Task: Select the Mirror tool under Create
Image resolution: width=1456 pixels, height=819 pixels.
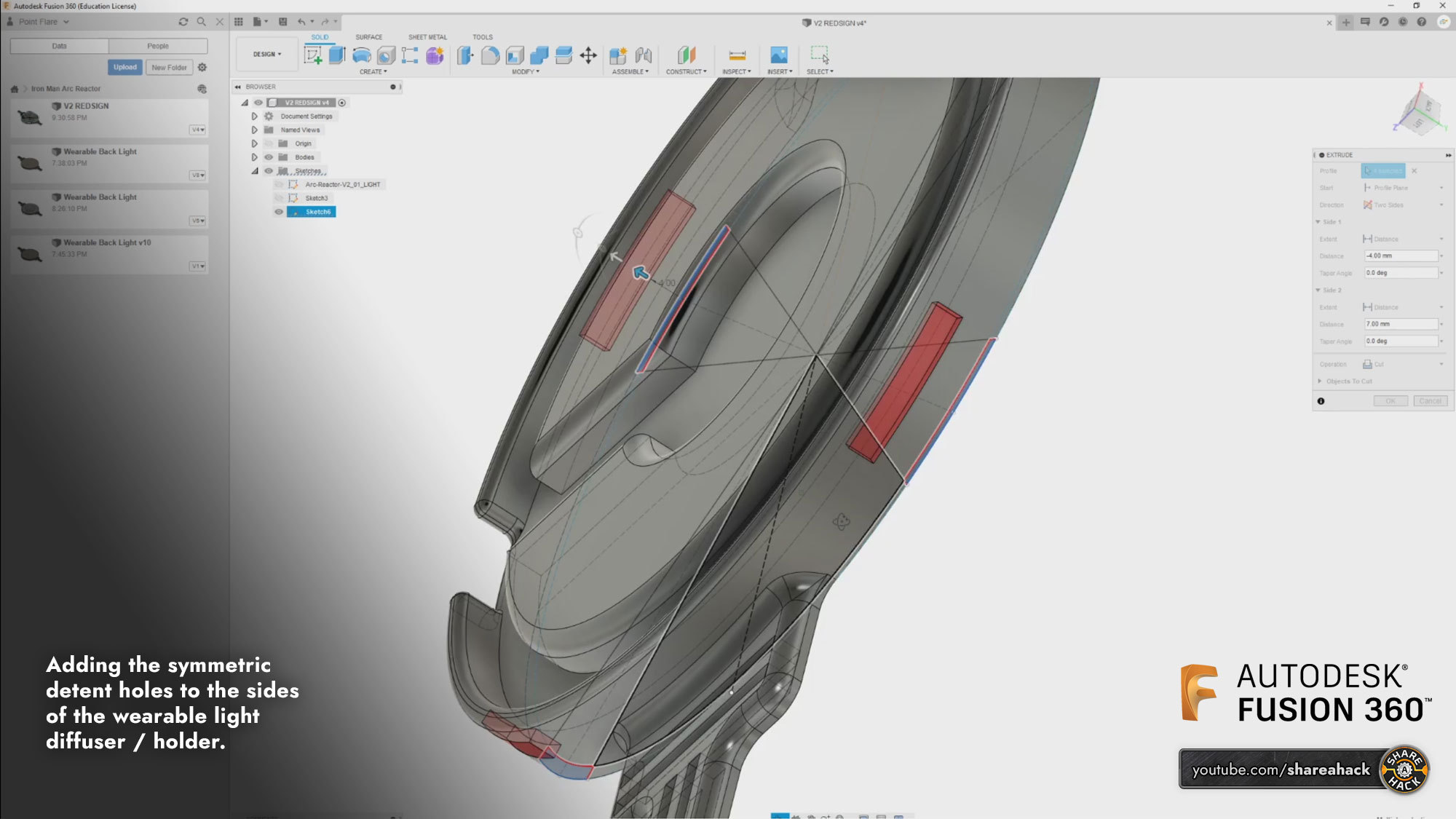Action: click(373, 71)
